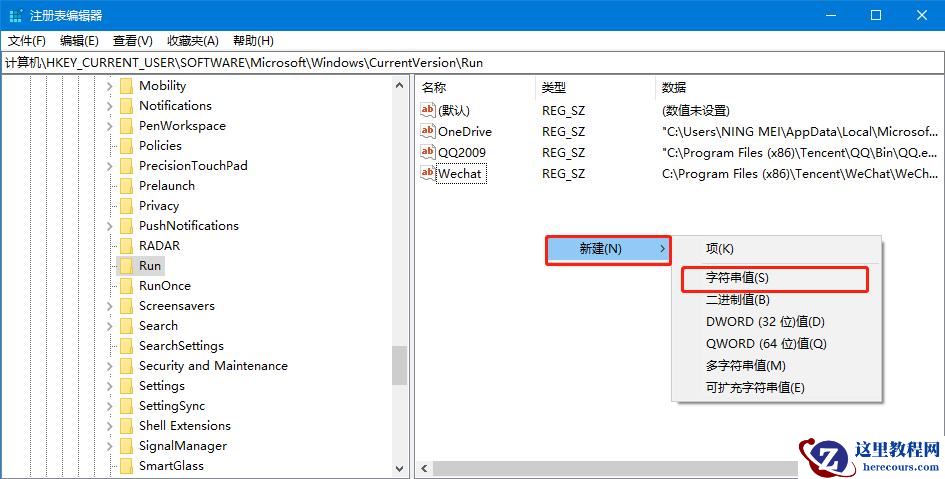The height and width of the screenshot is (479, 945).
Task: Click the Search folder icon
Action: (126, 326)
